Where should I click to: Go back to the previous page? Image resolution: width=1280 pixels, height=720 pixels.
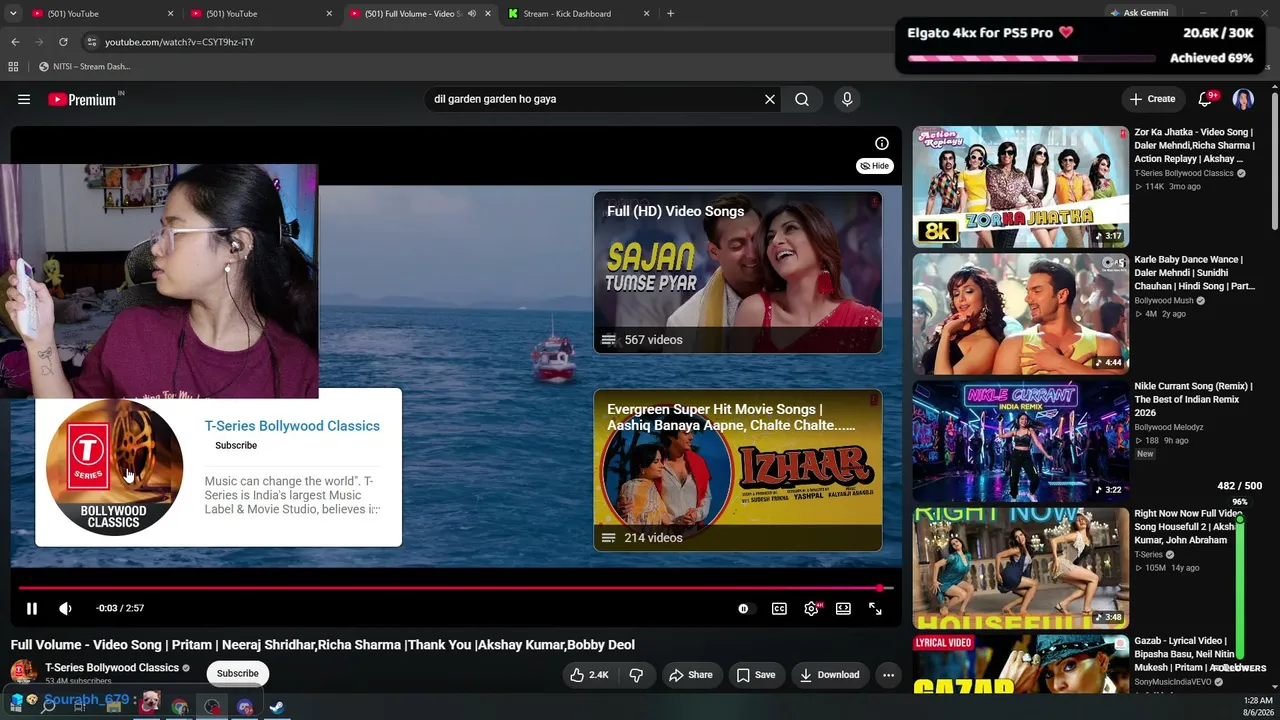click(x=15, y=42)
